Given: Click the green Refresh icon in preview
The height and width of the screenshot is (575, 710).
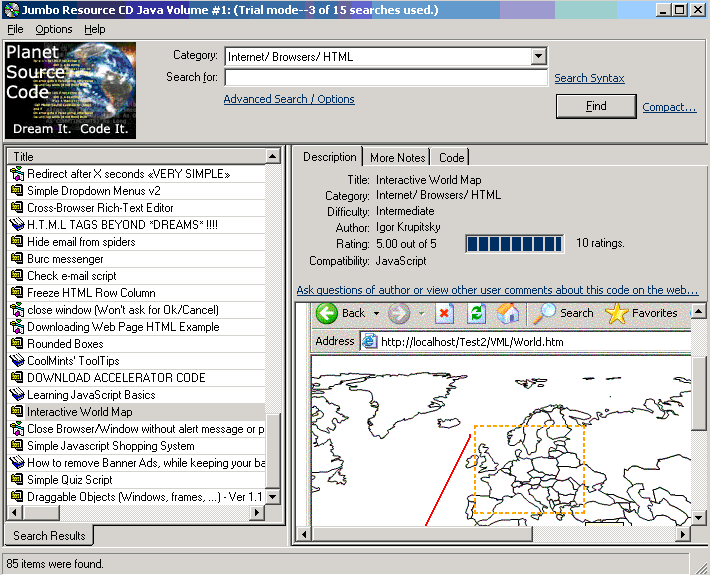Looking at the screenshot, I should click(x=476, y=313).
